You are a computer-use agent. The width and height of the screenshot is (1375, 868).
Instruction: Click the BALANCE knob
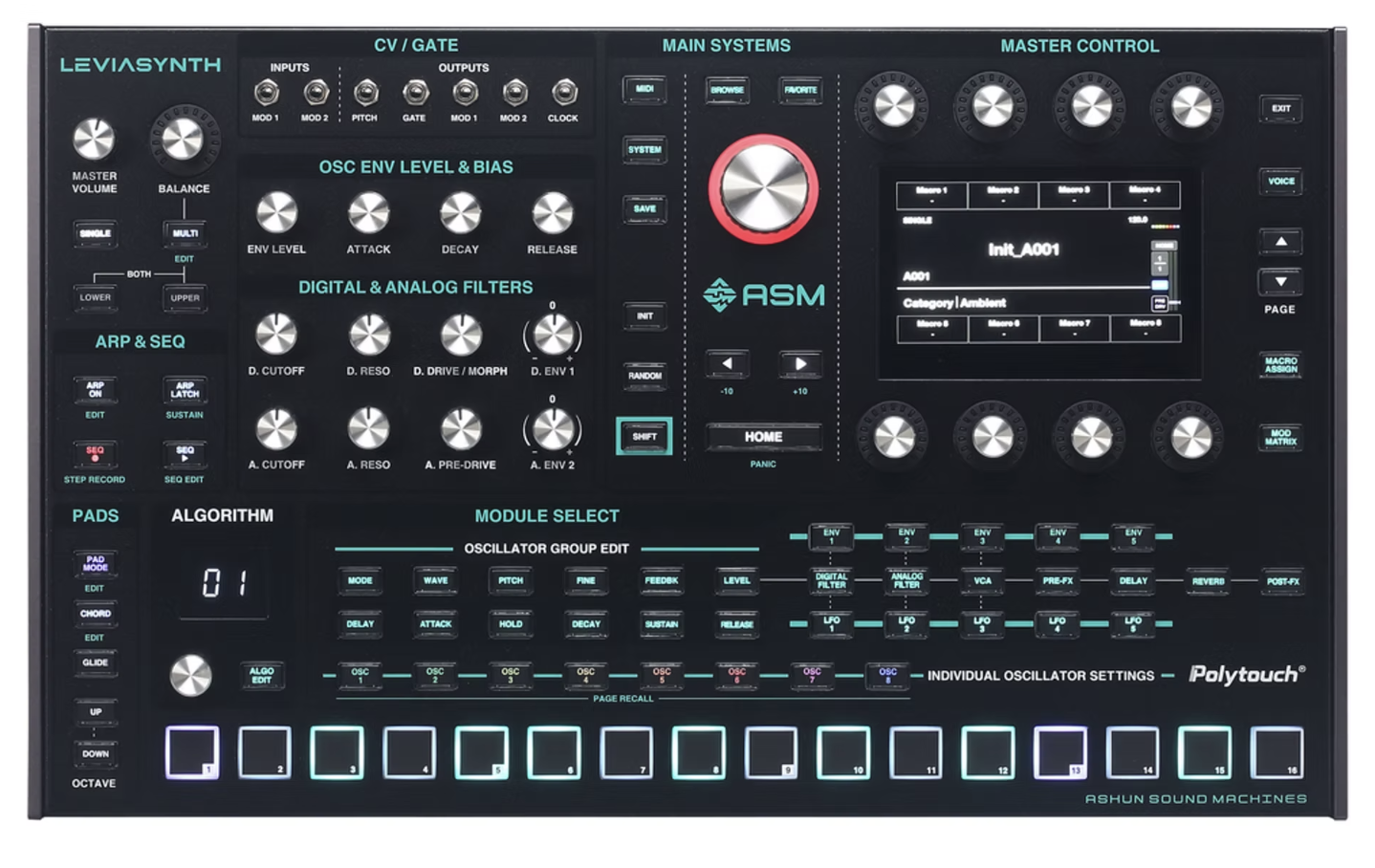(184, 140)
